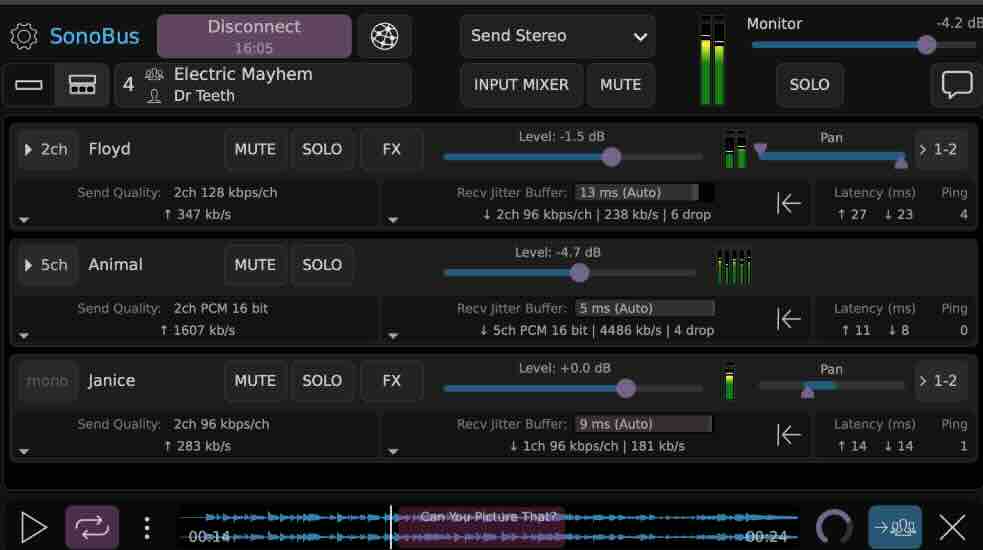Switch to the minimal single-bar layout icon
This screenshot has width=983, height=550.
click(29, 85)
